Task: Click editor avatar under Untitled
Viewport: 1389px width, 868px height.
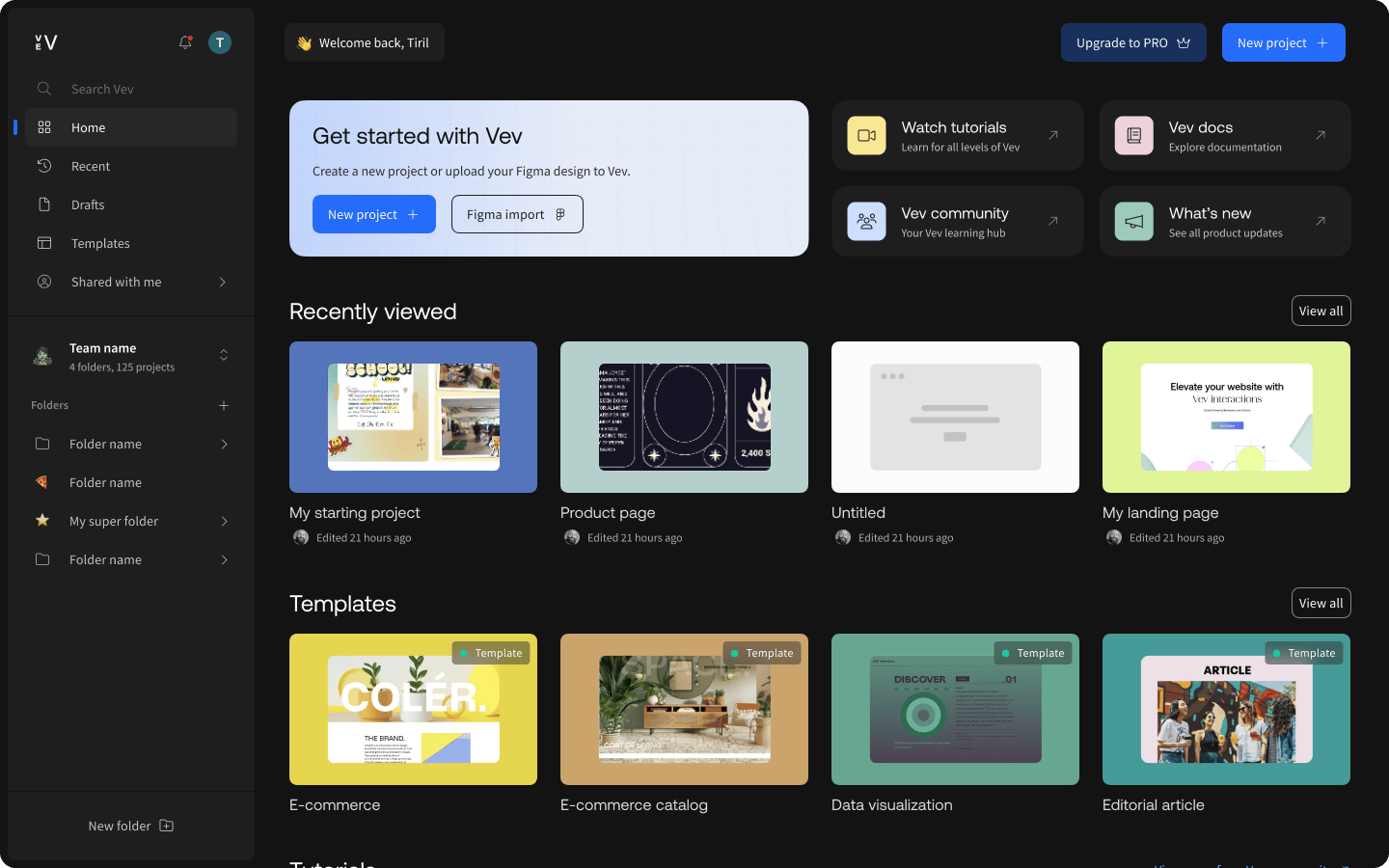Action: [x=843, y=537]
